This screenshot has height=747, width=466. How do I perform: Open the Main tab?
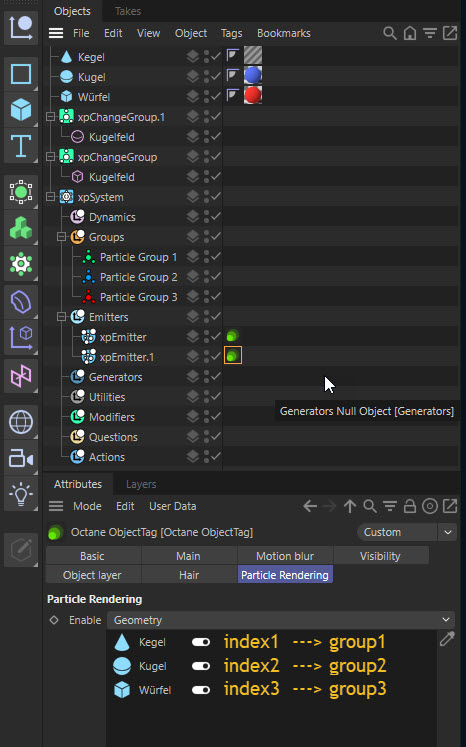189,556
